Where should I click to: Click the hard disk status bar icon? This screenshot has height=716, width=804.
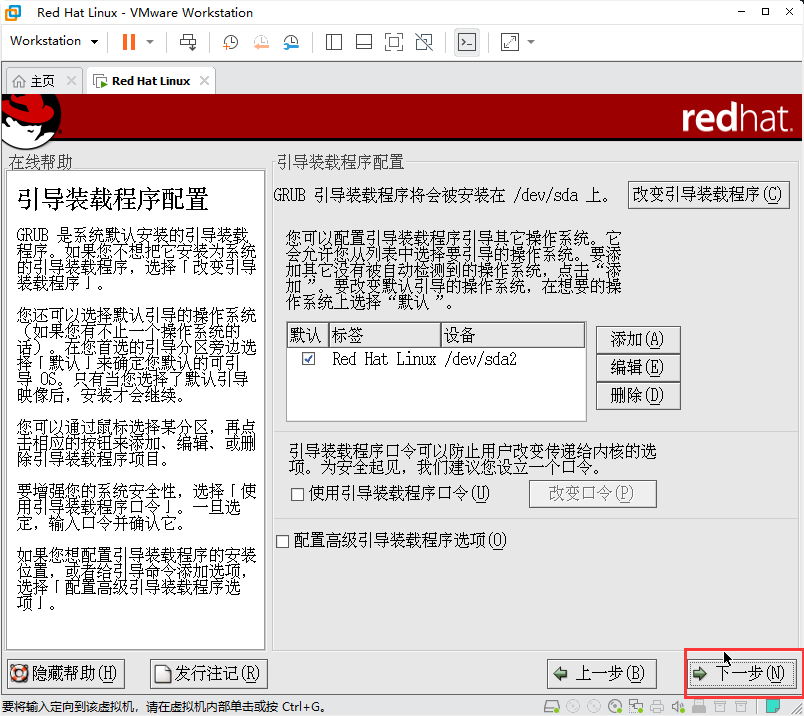coord(551,706)
